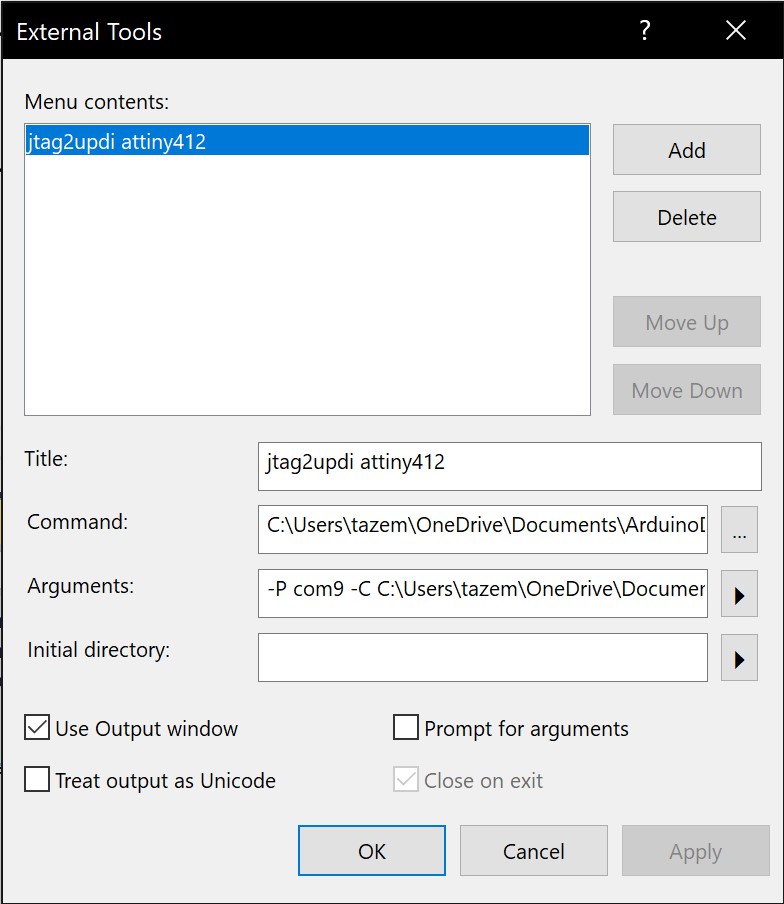Focus the Title text field
Viewport: 784px width, 904px height.
[510, 466]
